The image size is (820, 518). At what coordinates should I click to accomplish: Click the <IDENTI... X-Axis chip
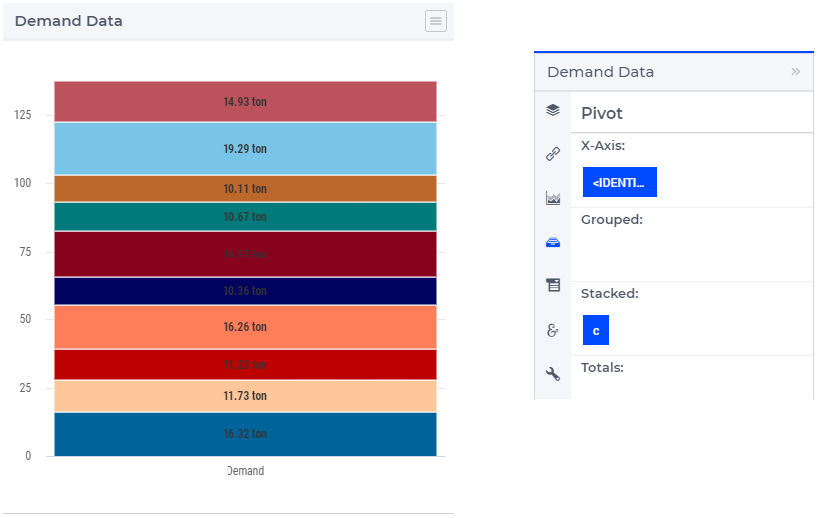click(x=620, y=182)
